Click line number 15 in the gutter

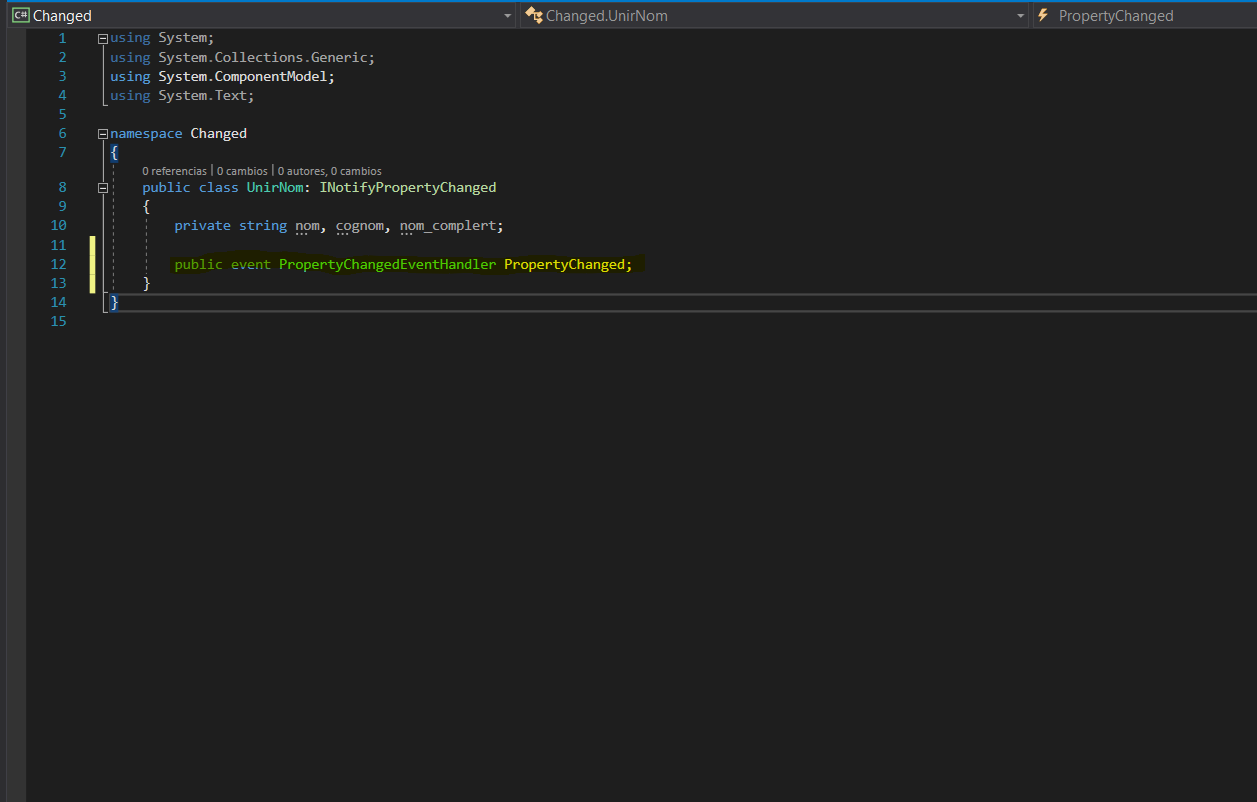(58, 322)
